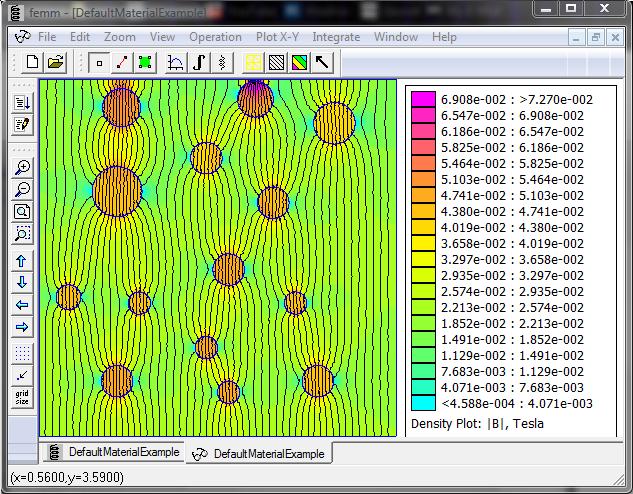Click the zoom out magnifier icon
633x494 pixels.
(x=22, y=189)
